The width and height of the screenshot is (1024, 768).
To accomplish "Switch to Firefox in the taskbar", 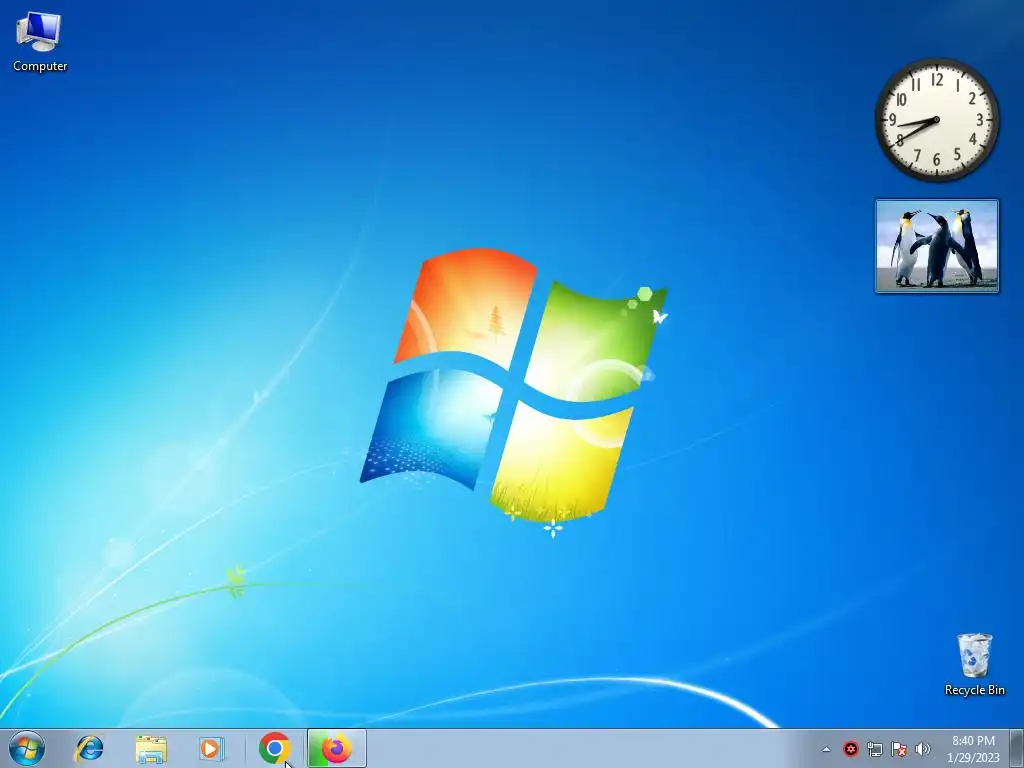I will (x=336, y=748).
